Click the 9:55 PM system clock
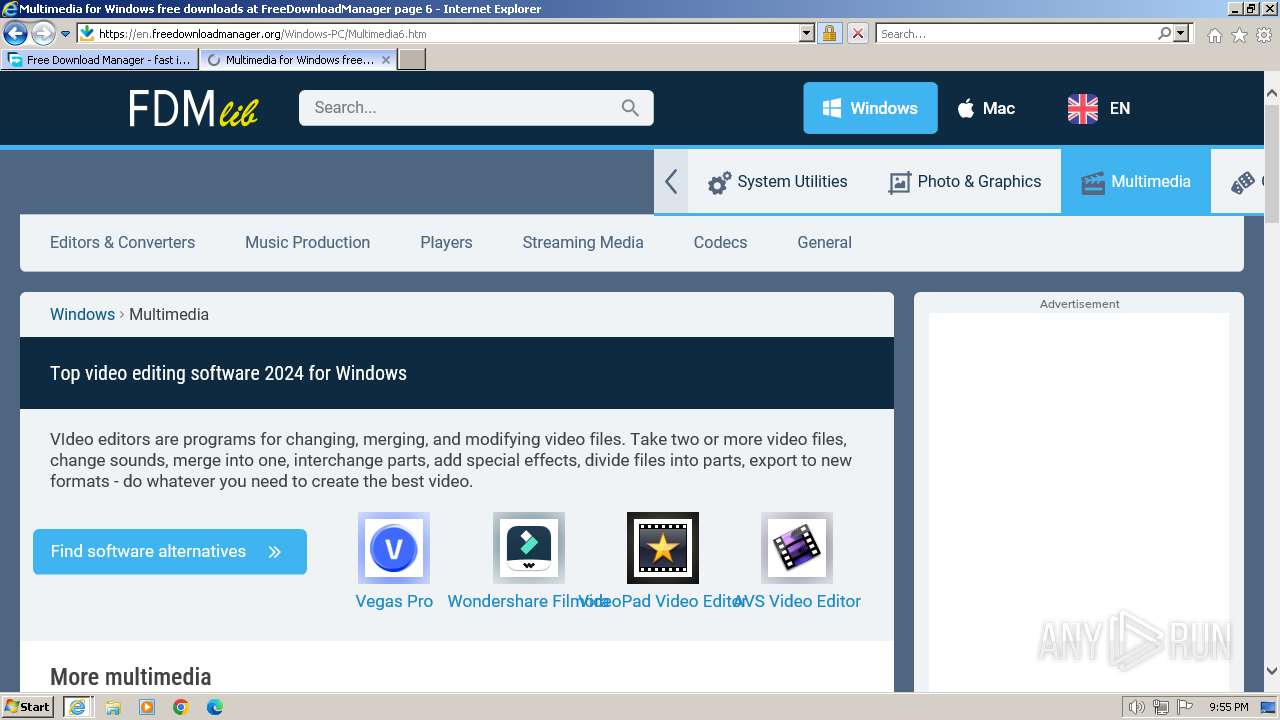The width and height of the screenshot is (1280, 720). click(1228, 707)
